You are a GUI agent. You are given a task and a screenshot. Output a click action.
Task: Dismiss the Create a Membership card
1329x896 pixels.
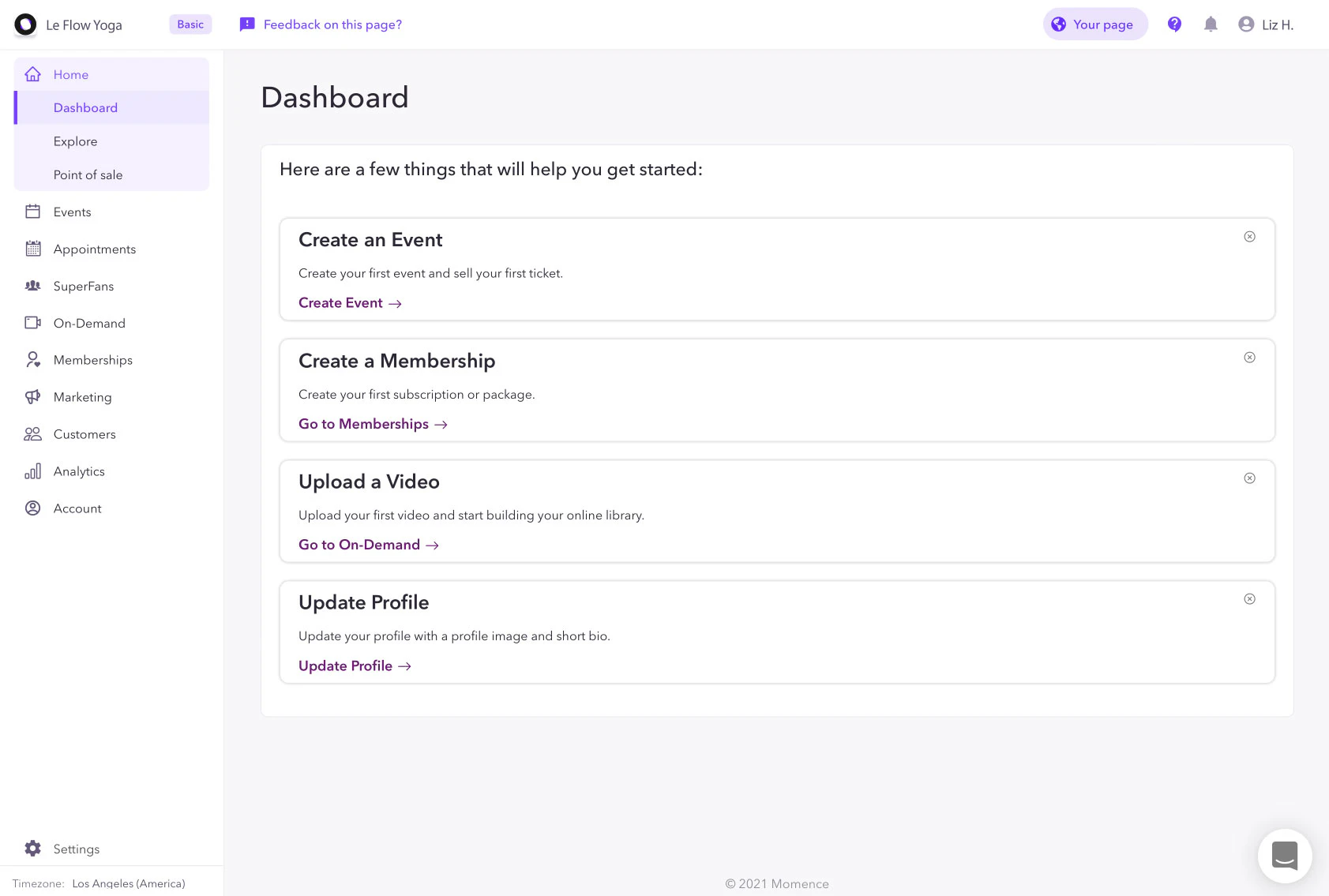click(1249, 357)
